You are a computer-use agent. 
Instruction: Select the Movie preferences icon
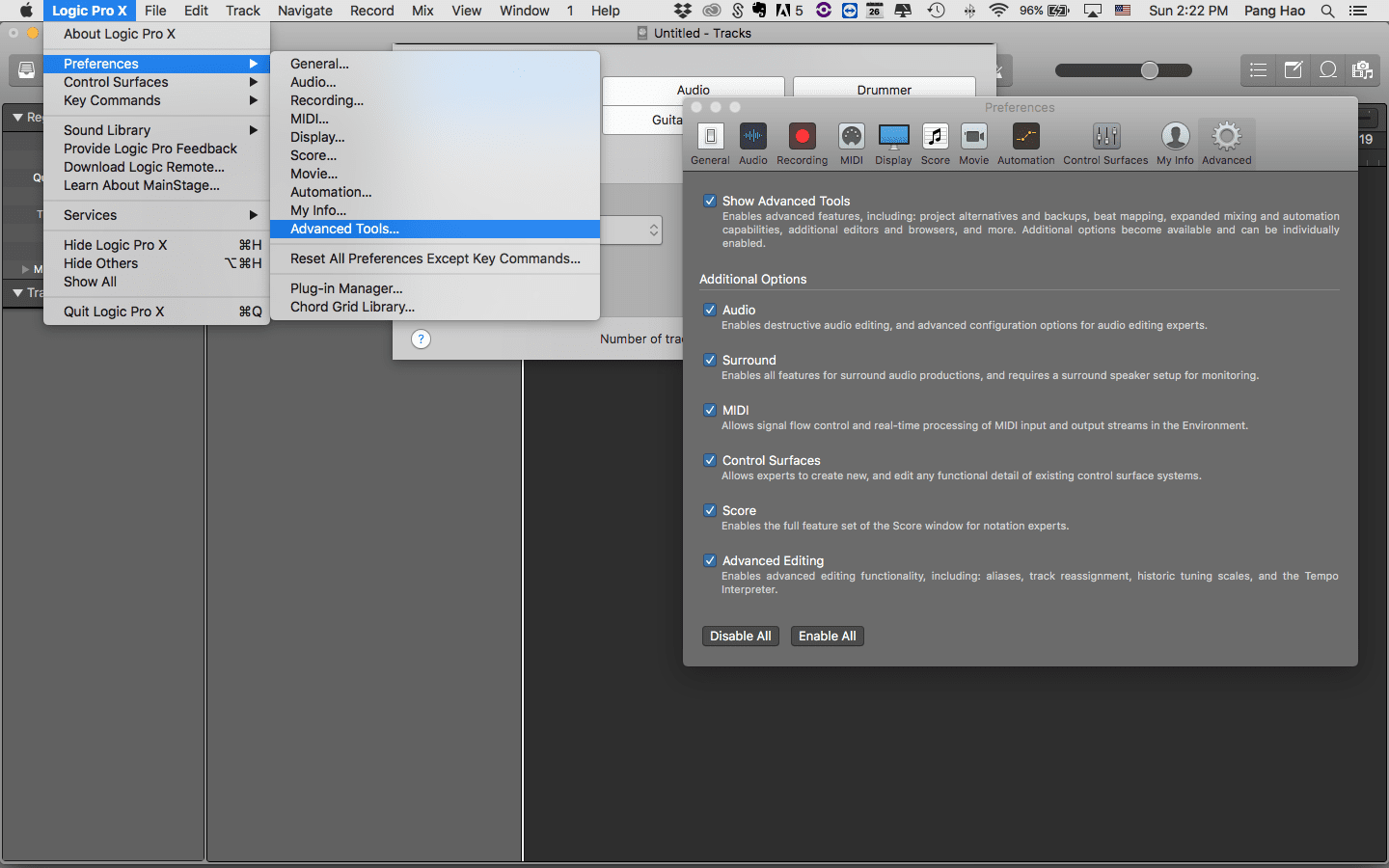coord(973,137)
